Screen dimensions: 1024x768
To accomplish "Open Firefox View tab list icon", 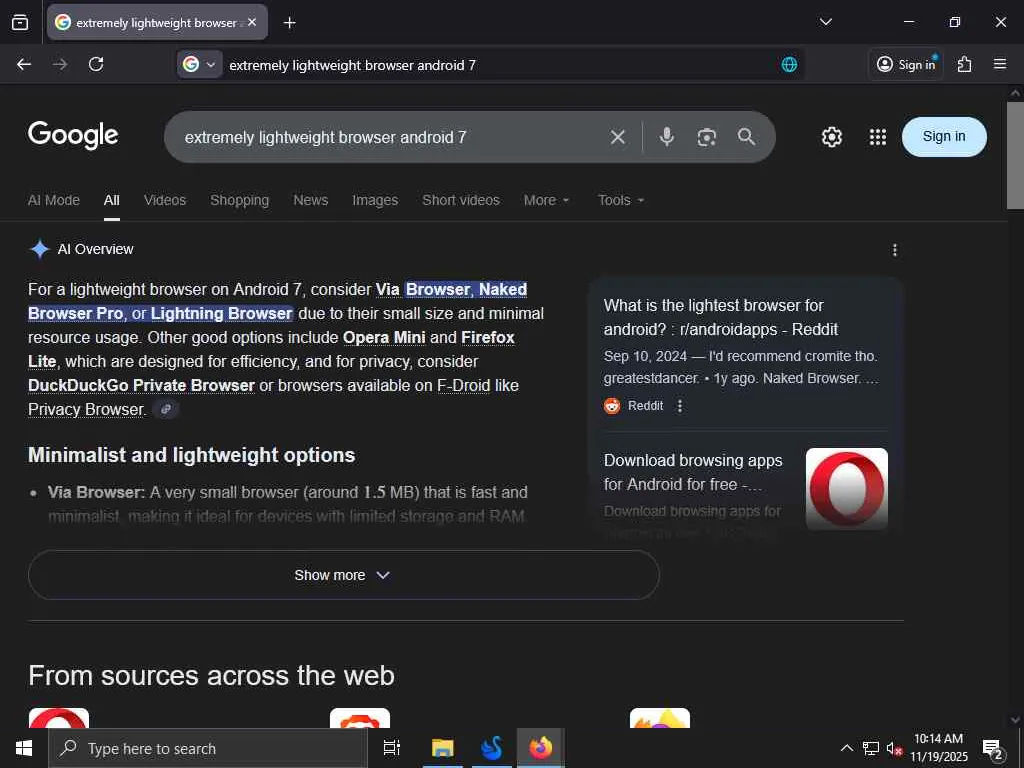I will [20, 22].
